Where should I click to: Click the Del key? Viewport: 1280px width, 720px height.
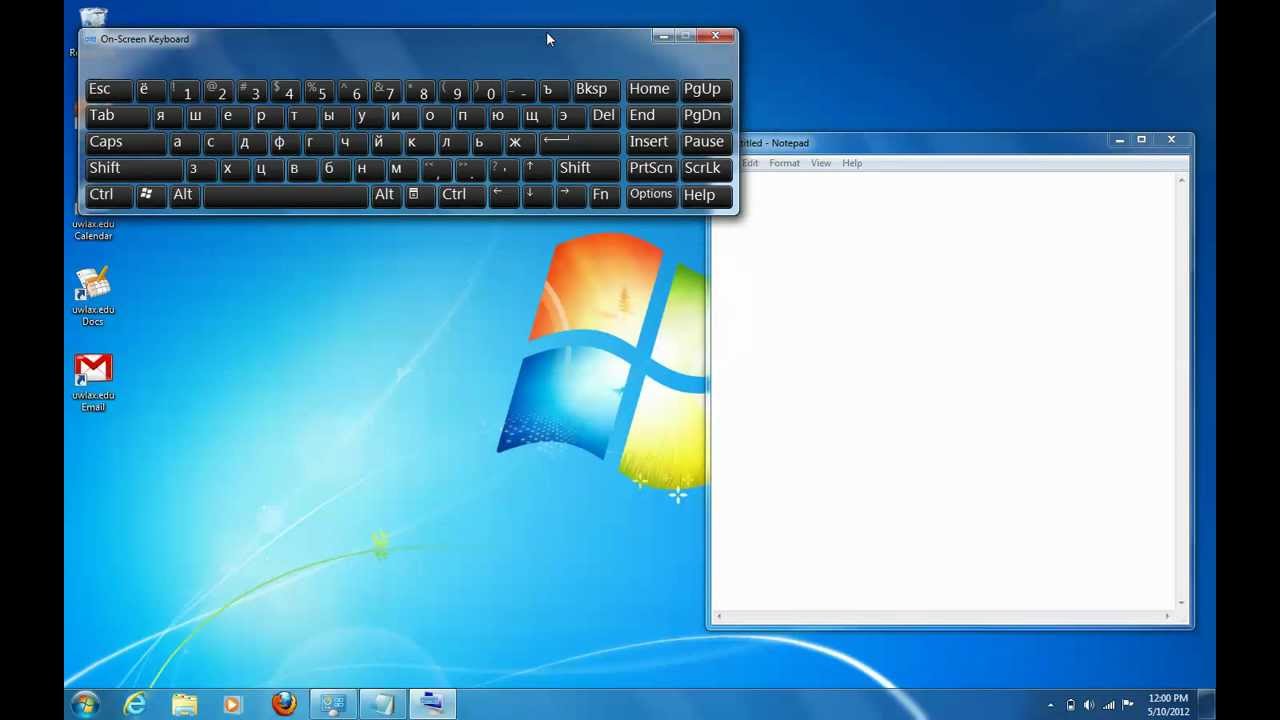[604, 116]
